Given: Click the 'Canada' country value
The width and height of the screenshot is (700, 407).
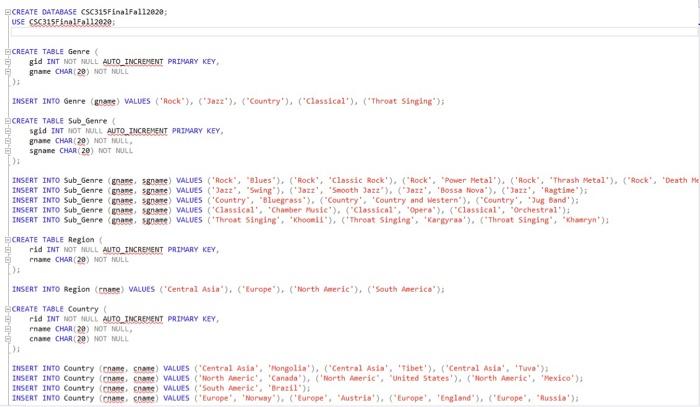Looking at the screenshot, I should click(285, 378).
